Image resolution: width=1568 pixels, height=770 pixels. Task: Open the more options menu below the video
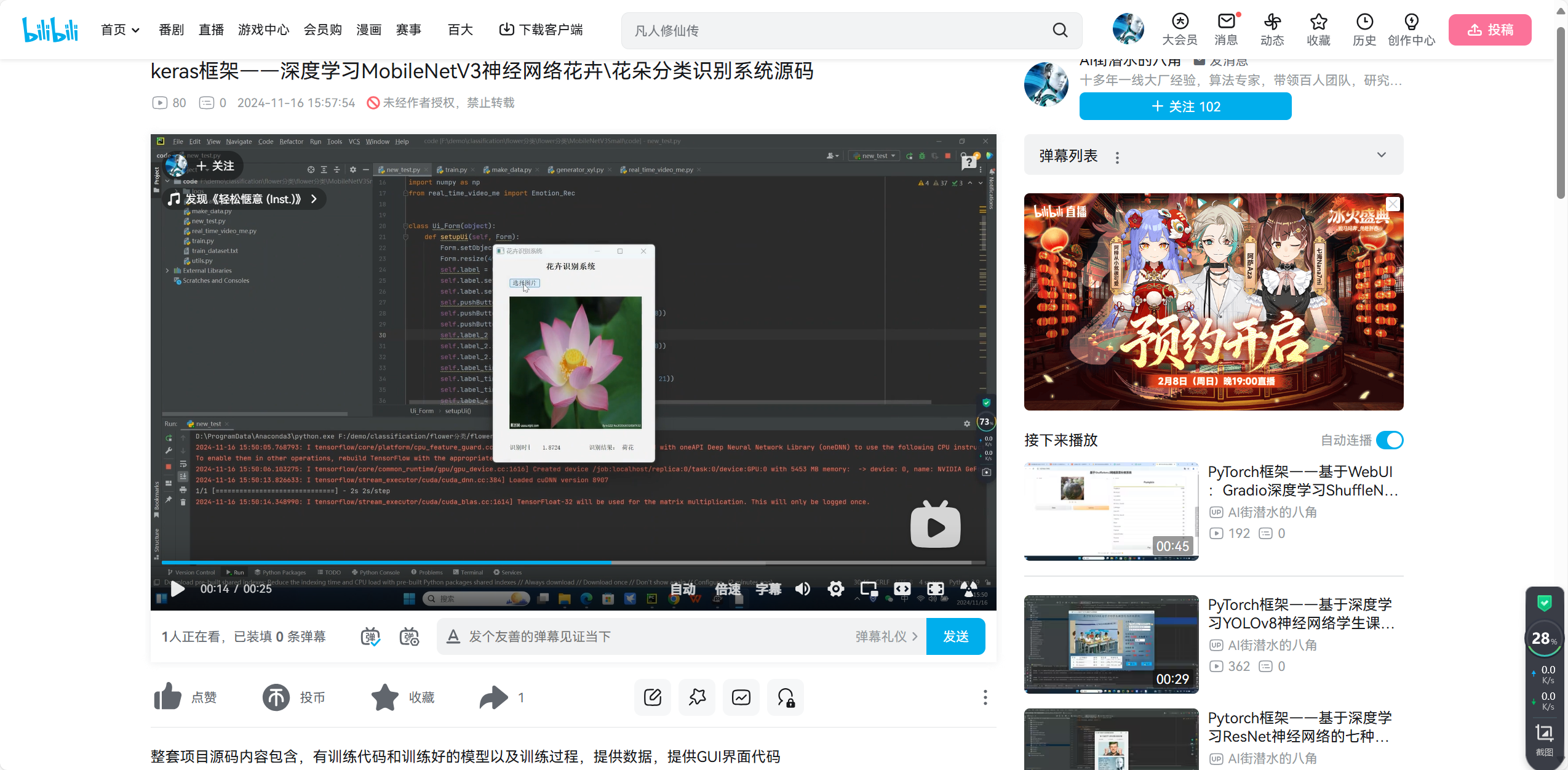coord(985,697)
